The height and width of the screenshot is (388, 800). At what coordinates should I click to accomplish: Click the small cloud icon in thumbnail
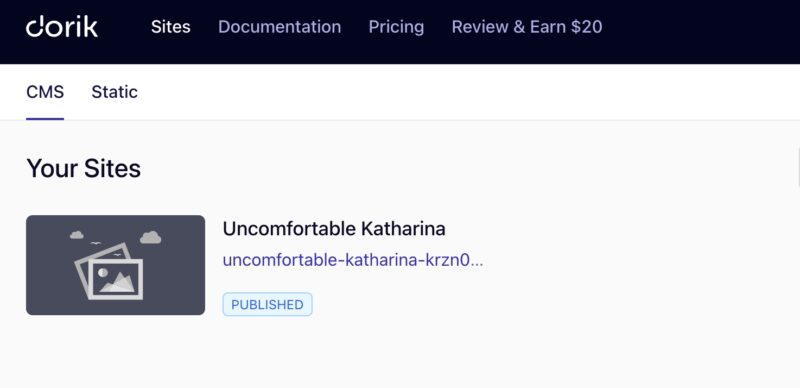(77, 234)
